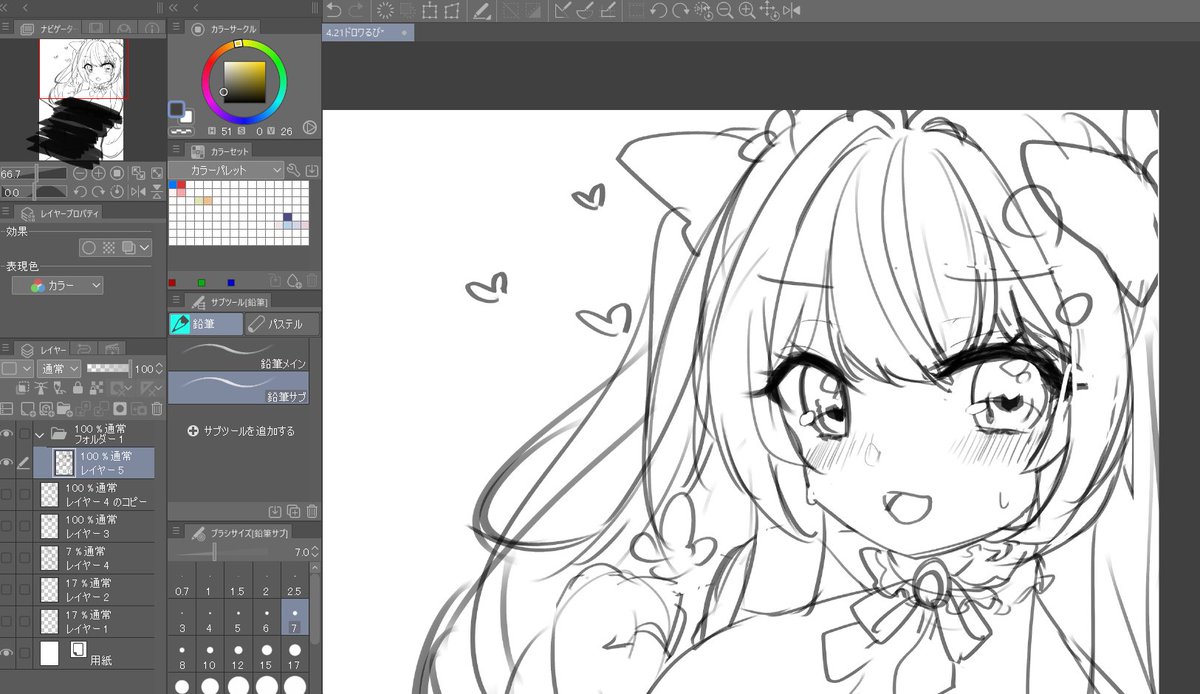Click the Free transform icon
The height and width of the screenshot is (694, 1200).
[x=452, y=10]
